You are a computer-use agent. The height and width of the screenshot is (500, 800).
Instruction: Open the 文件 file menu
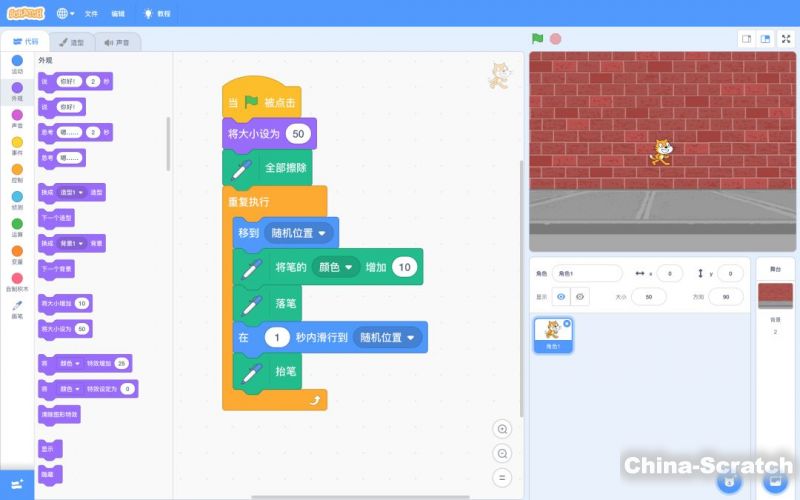(x=91, y=14)
